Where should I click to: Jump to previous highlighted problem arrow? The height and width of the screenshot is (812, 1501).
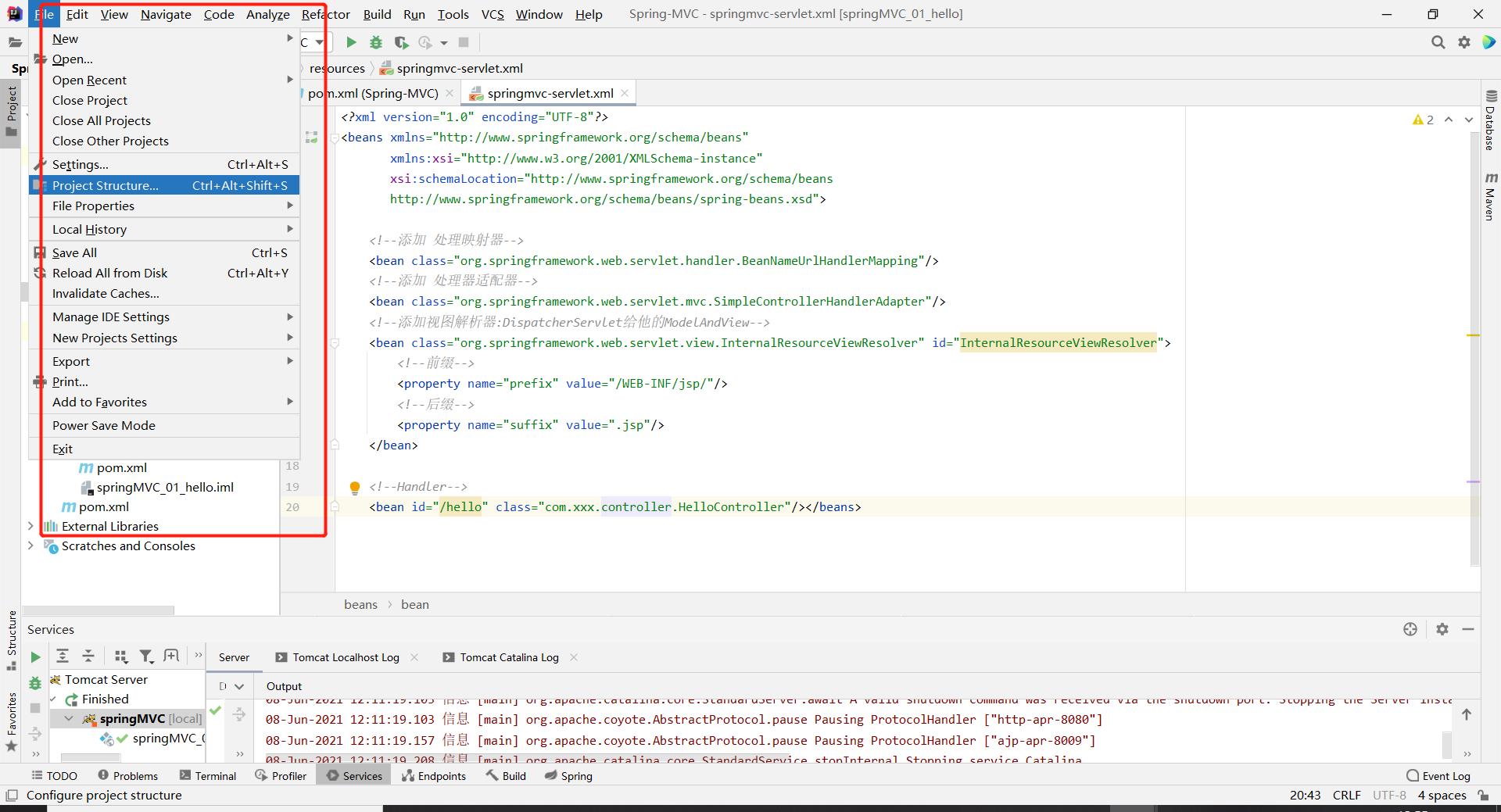[1449, 120]
